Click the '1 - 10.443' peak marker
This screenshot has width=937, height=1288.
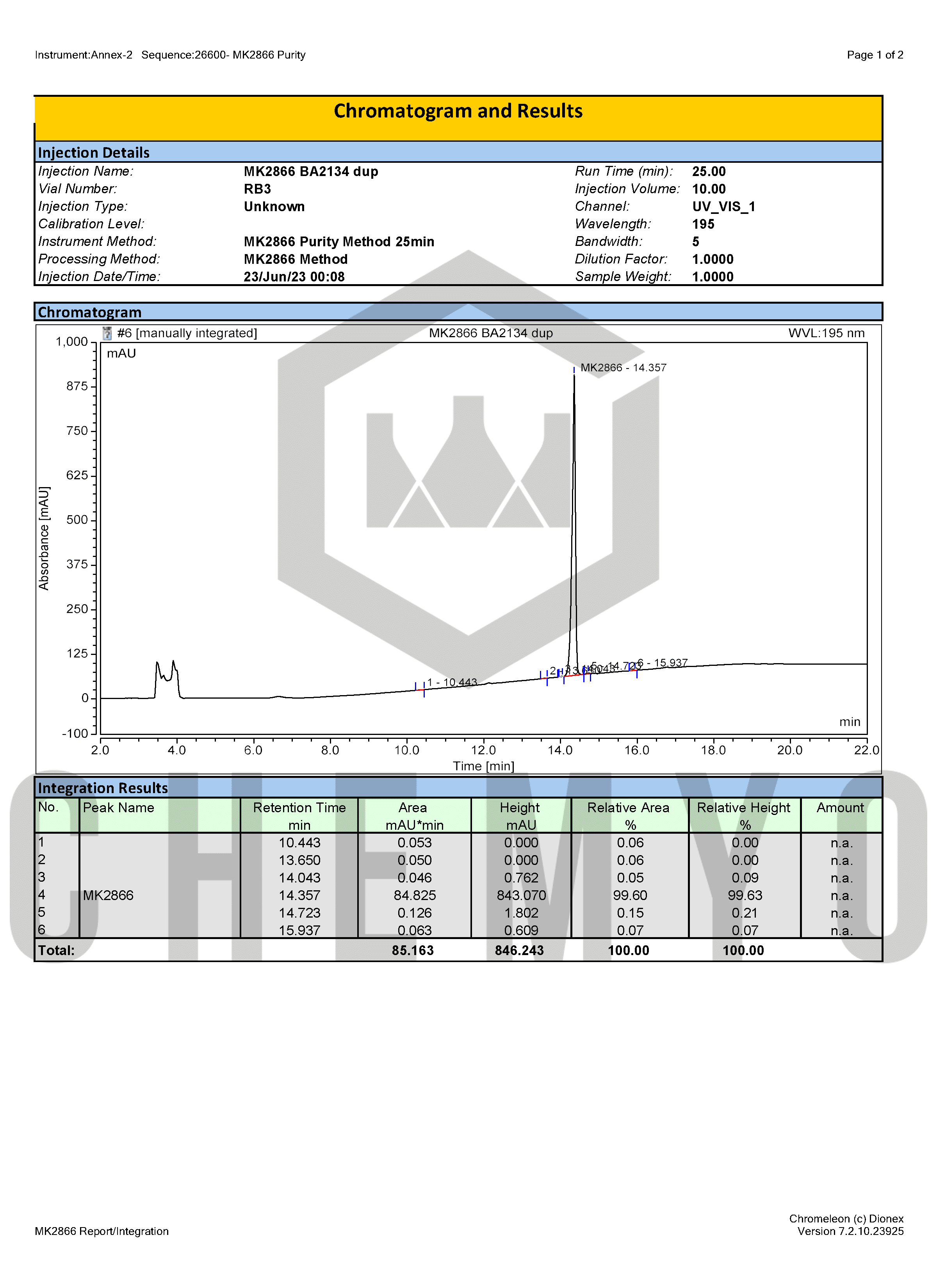coord(452,683)
